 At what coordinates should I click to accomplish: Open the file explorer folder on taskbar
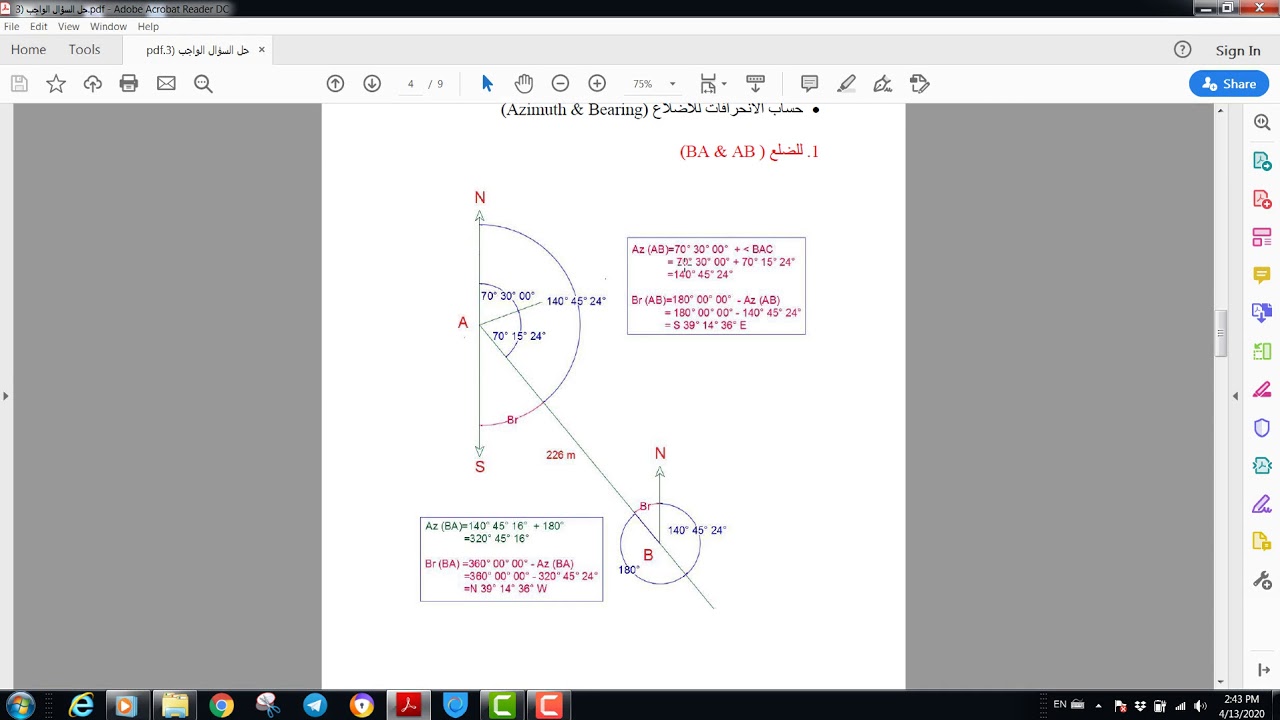click(174, 705)
